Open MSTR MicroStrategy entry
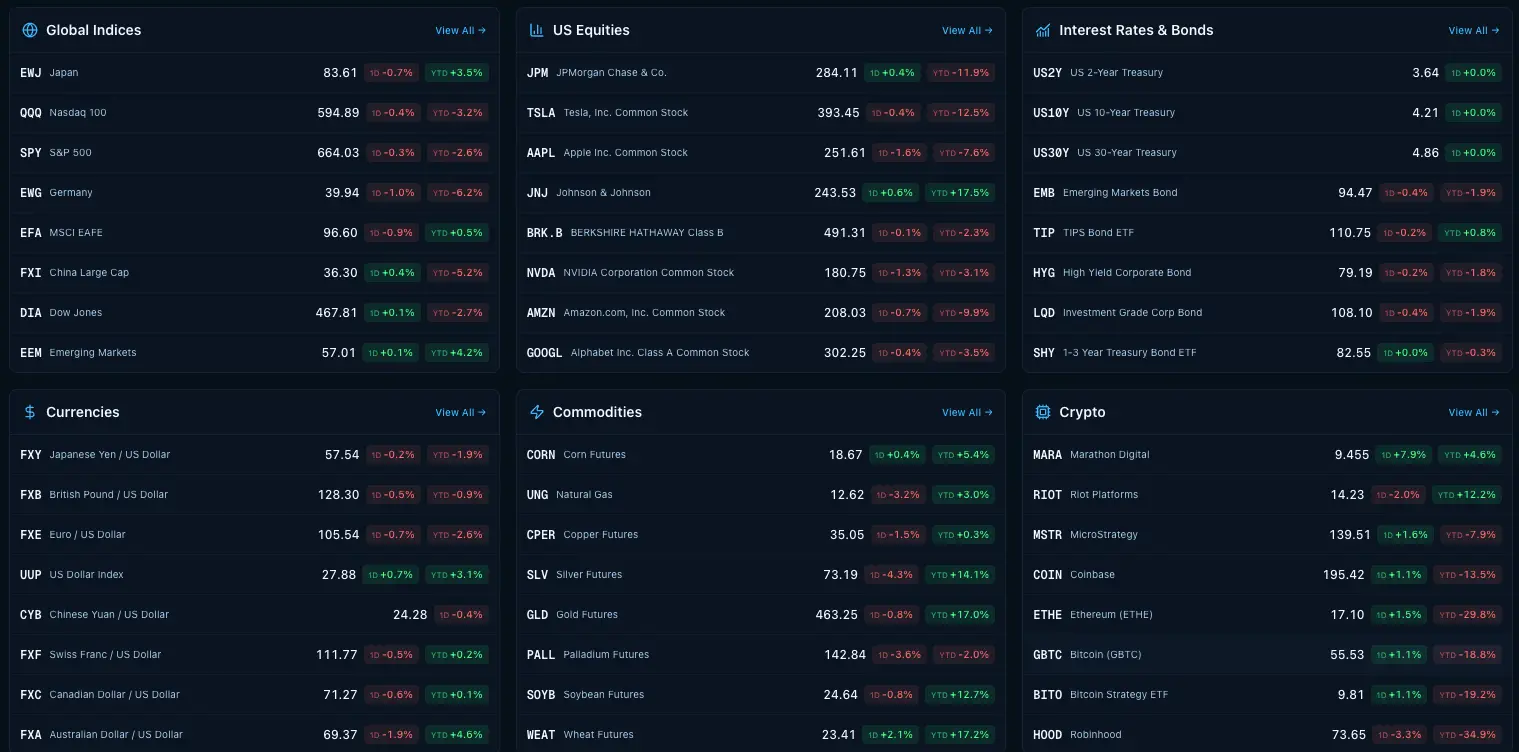Image resolution: width=1519 pixels, height=752 pixels. pos(1267,535)
